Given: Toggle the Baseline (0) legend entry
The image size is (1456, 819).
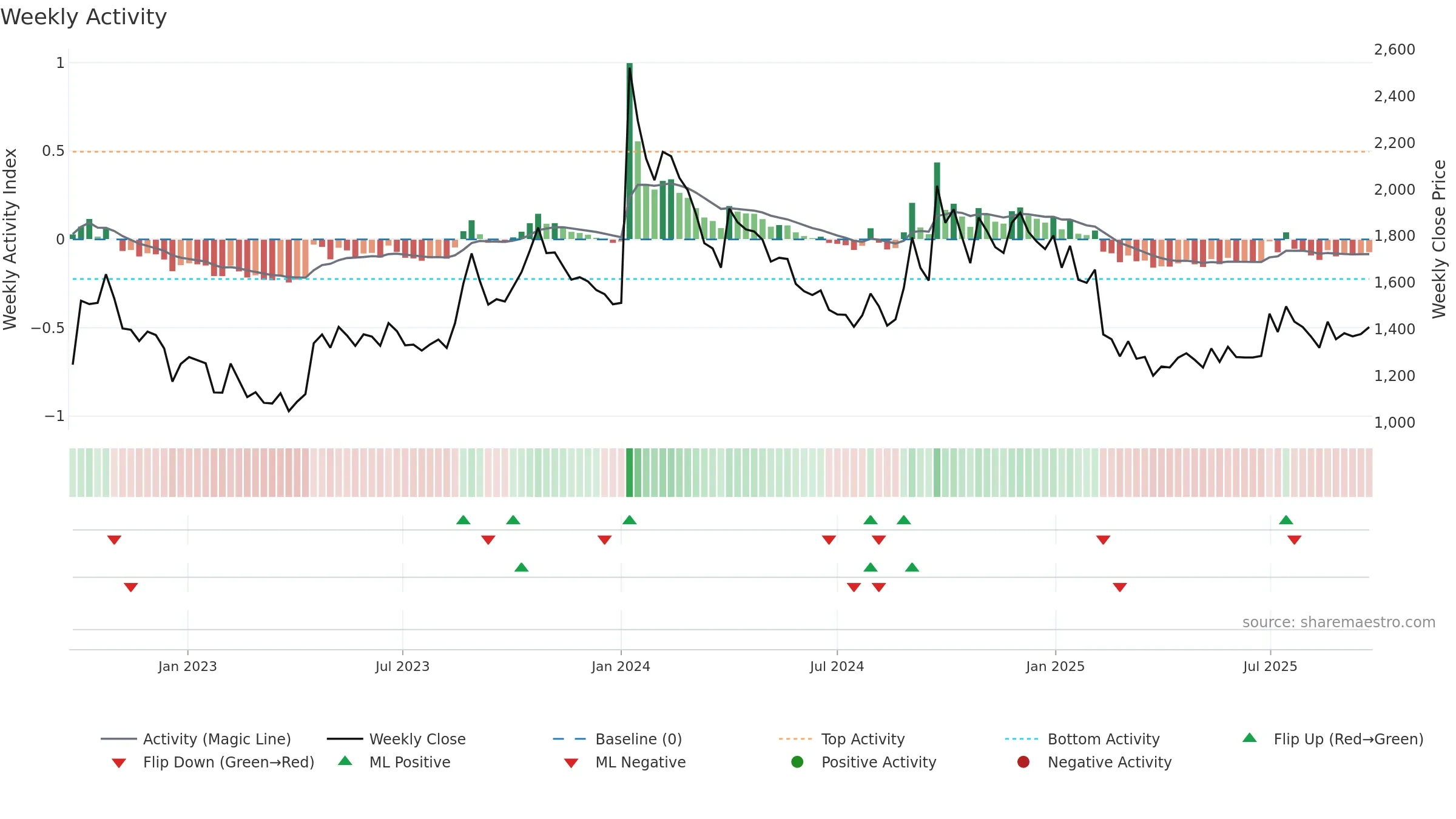Looking at the screenshot, I should [x=618, y=739].
